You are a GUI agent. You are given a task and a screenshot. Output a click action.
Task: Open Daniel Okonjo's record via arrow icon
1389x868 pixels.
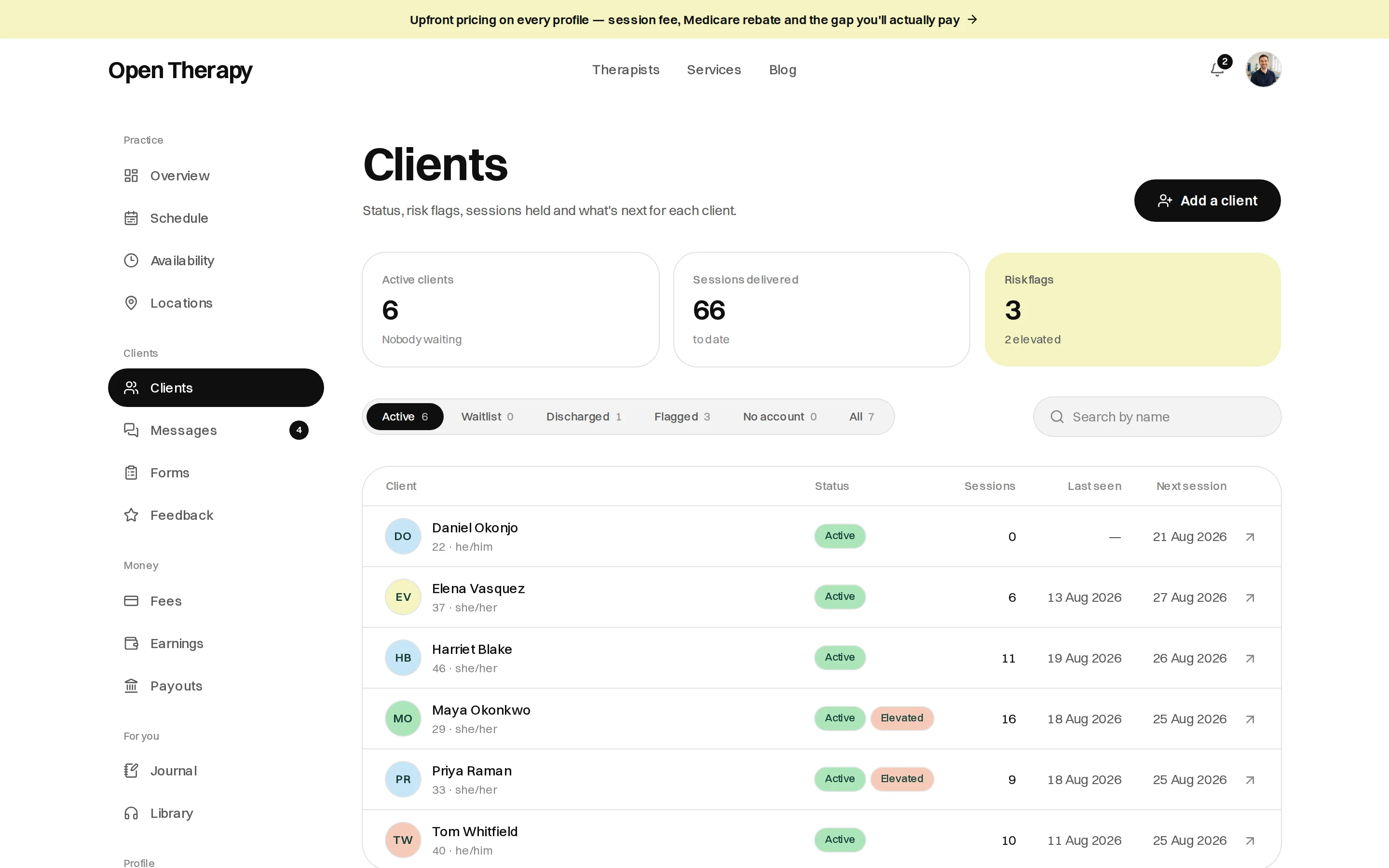1250,537
